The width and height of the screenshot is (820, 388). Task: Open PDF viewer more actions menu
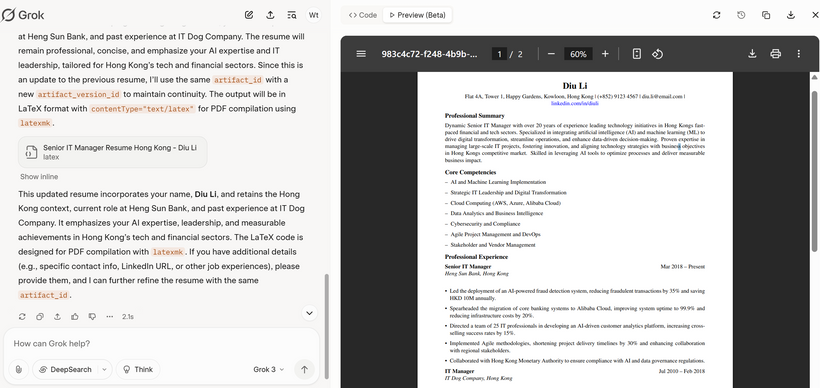(x=799, y=54)
